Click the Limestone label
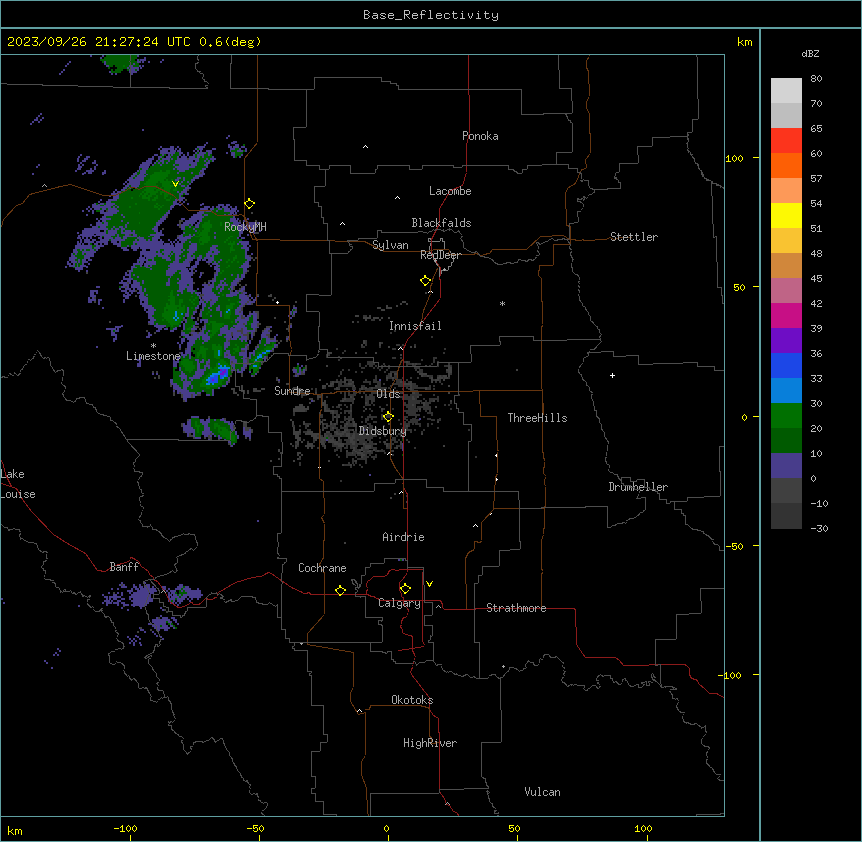 (x=153, y=356)
